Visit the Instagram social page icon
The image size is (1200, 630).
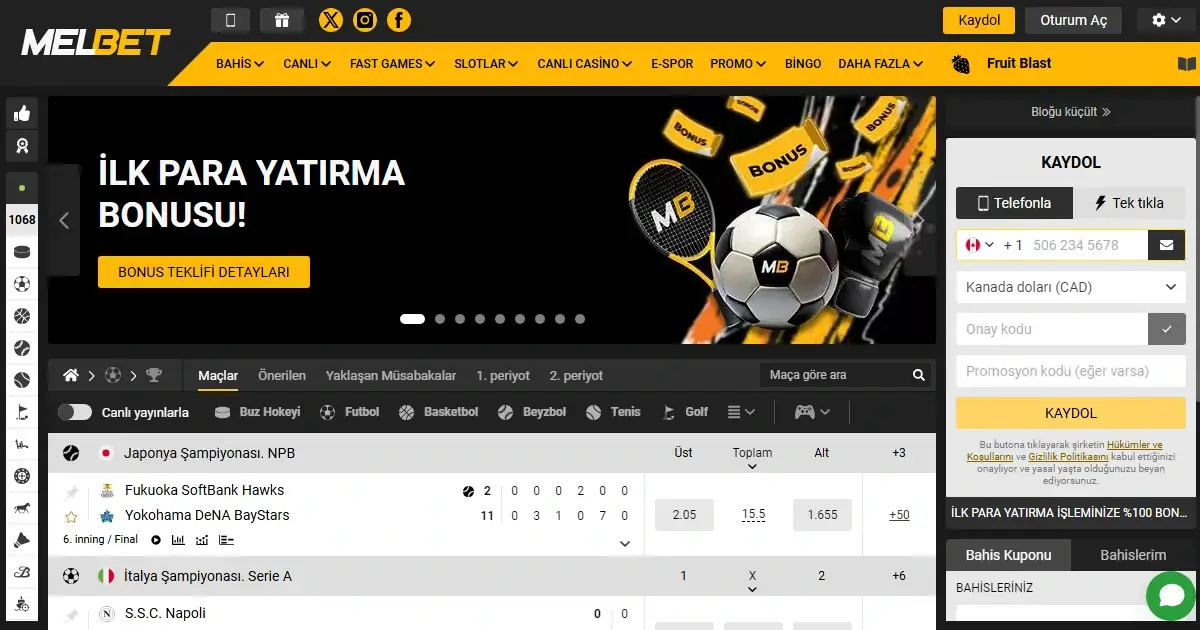[365, 20]
